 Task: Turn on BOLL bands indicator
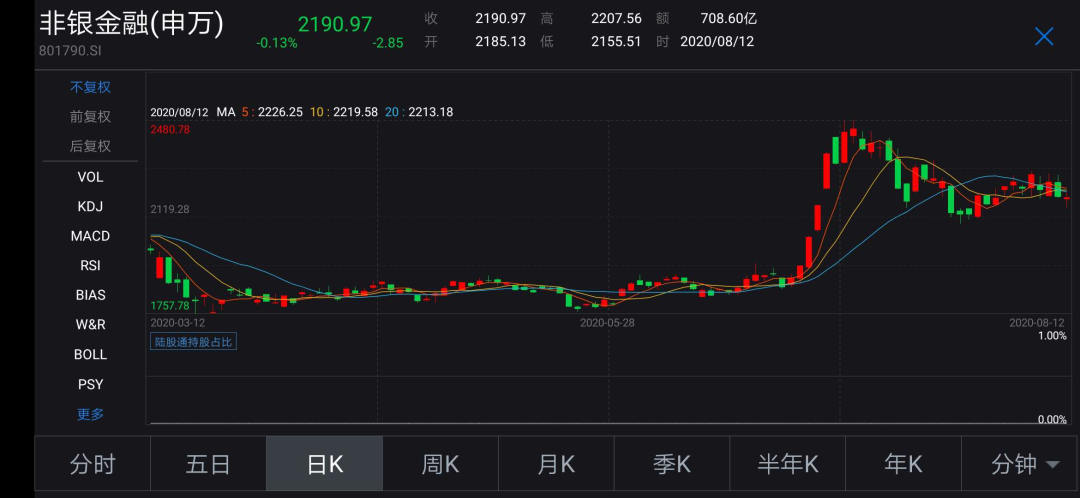pos(90,355)
